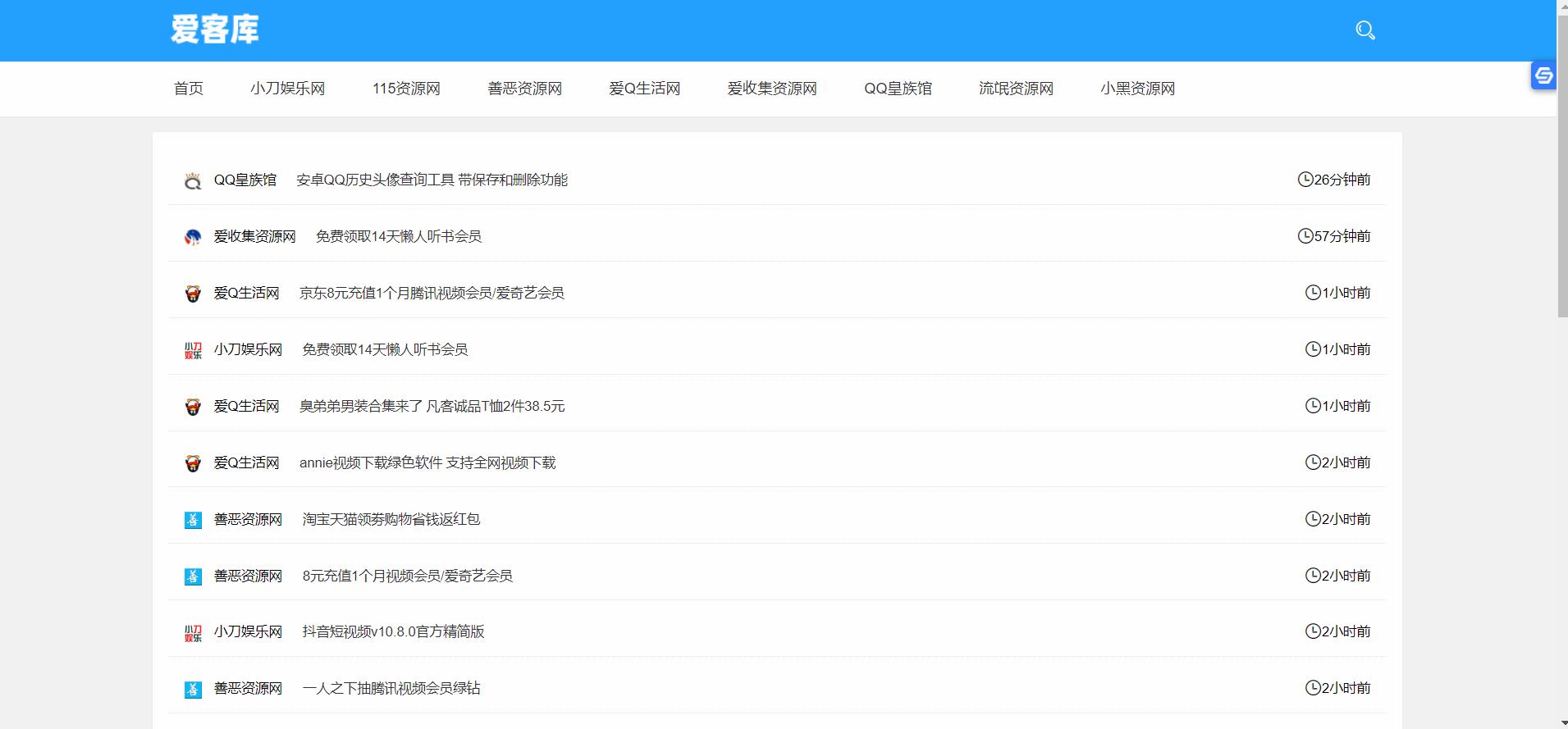1568x729 pixels.
Task: Open the 小刀娱乐网 navigation tab
Action: (288, 89)
